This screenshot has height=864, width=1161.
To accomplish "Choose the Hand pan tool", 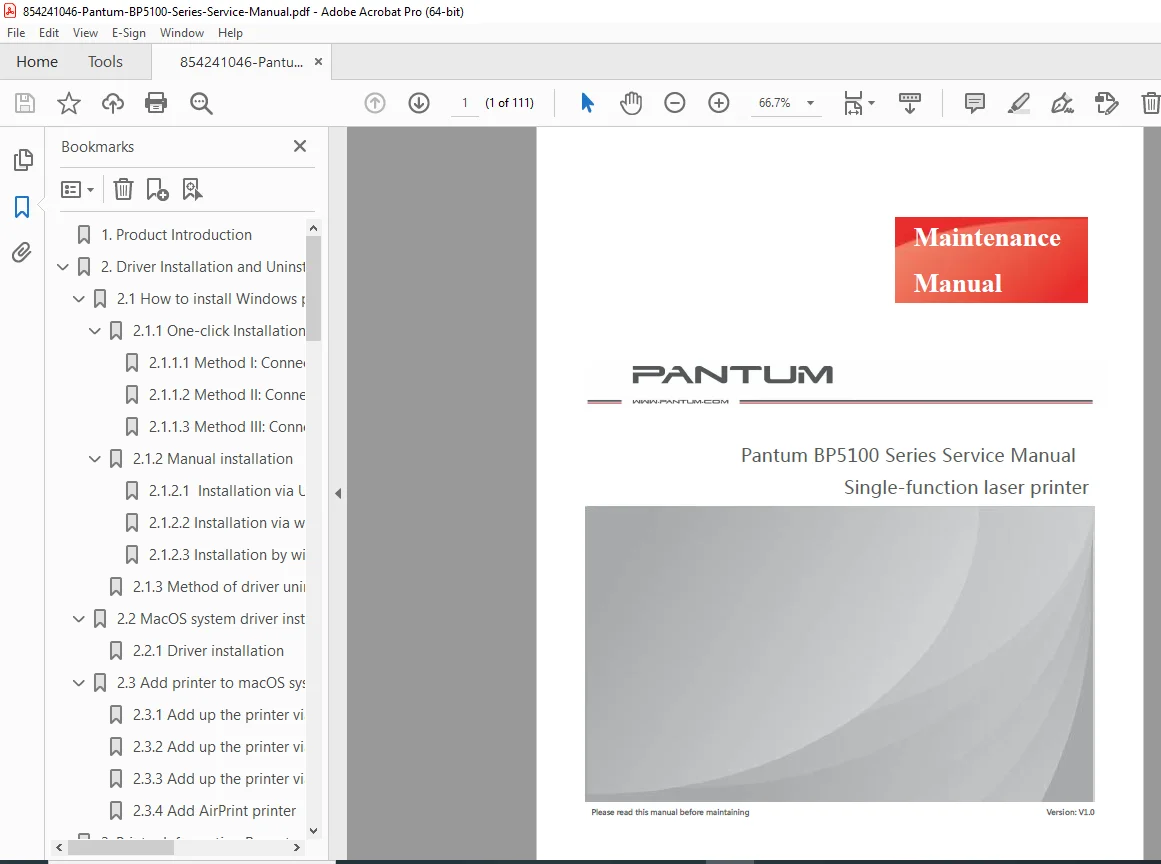I will [631, 103].
